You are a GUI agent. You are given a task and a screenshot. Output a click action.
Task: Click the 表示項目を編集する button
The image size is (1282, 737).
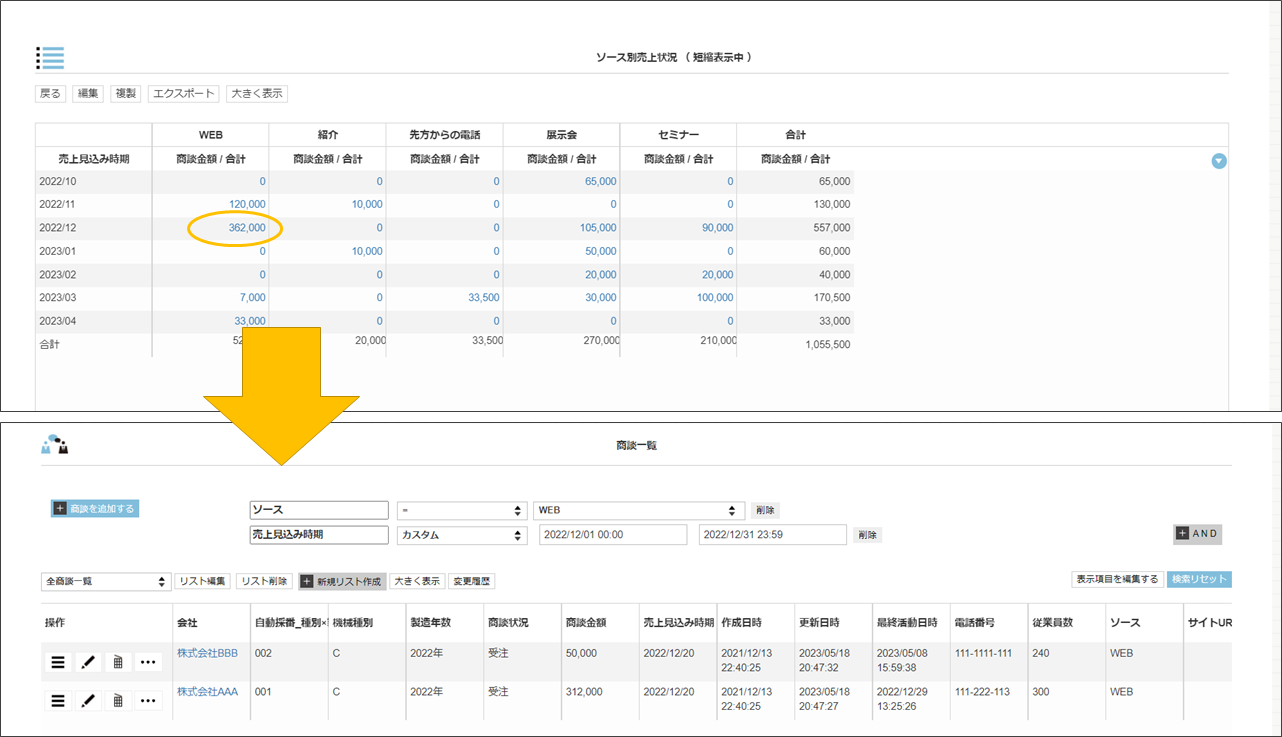point(1117,579)
